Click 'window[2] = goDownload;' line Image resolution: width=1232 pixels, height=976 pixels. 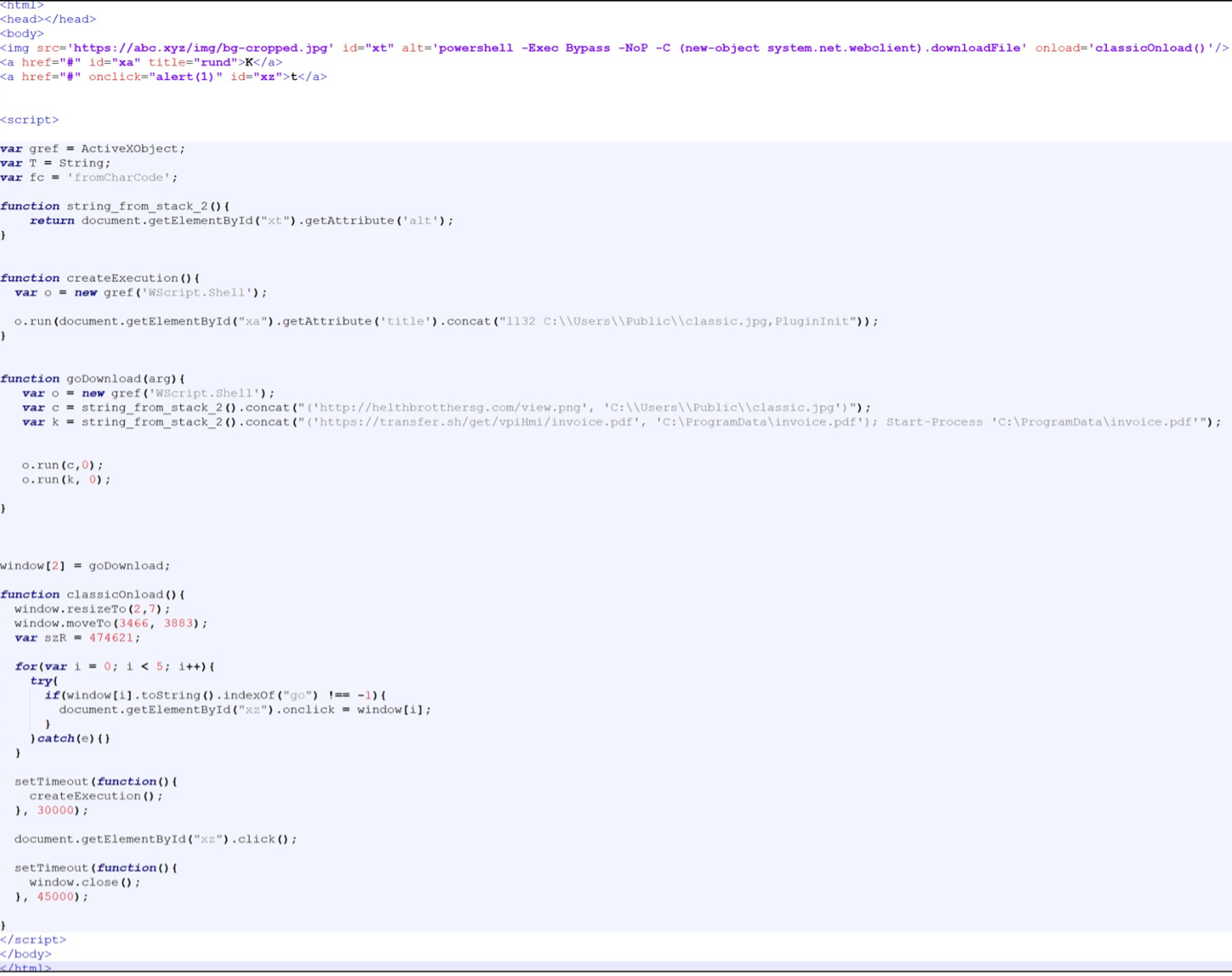[x=85, y=566]
